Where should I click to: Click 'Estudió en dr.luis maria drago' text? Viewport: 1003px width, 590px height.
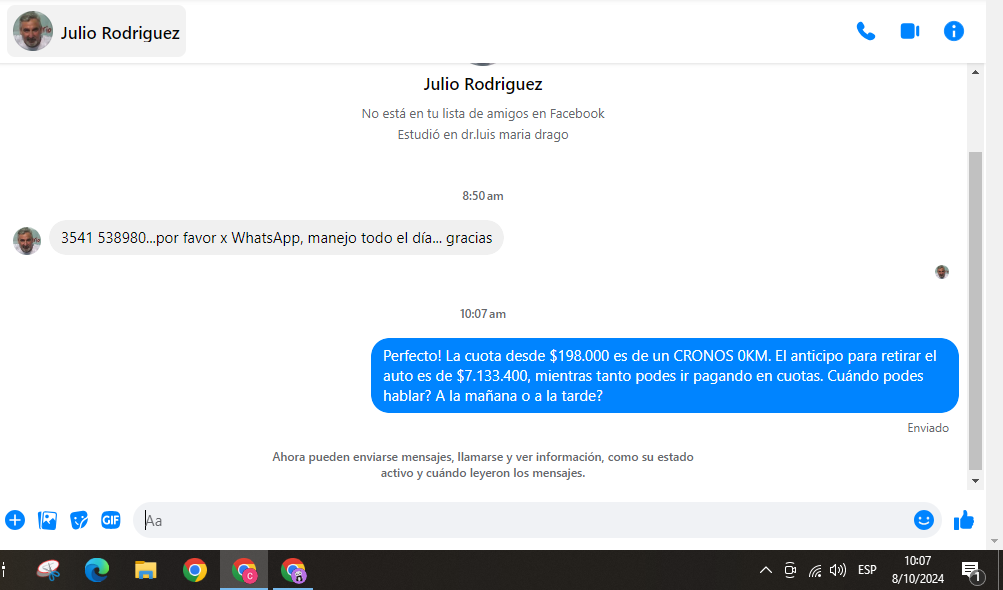[x=483, y=134]
